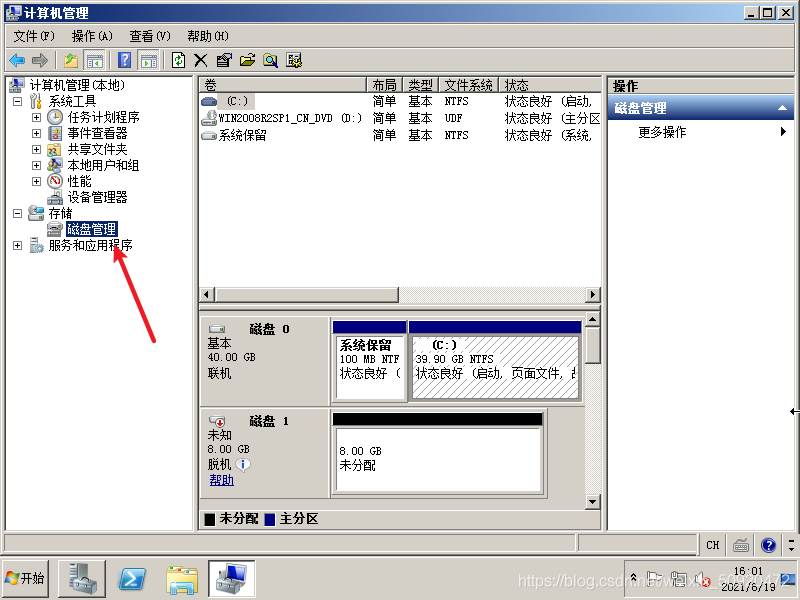The height and width of the screenshot is (600, 800).
Task: Click the volume icon in system tray
Action: tap(704, 580)
